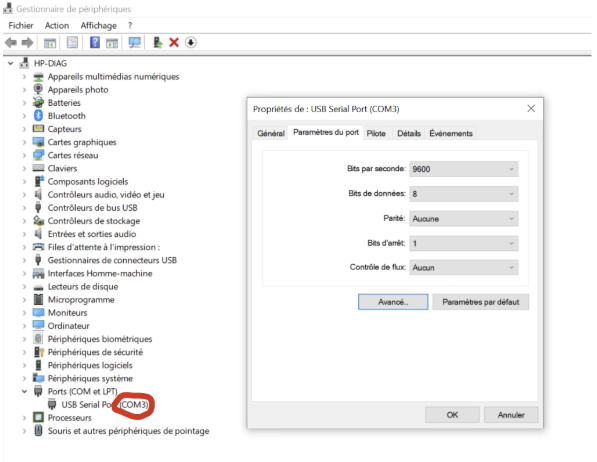Click the red X uninstall device icon

coord(174,42)
